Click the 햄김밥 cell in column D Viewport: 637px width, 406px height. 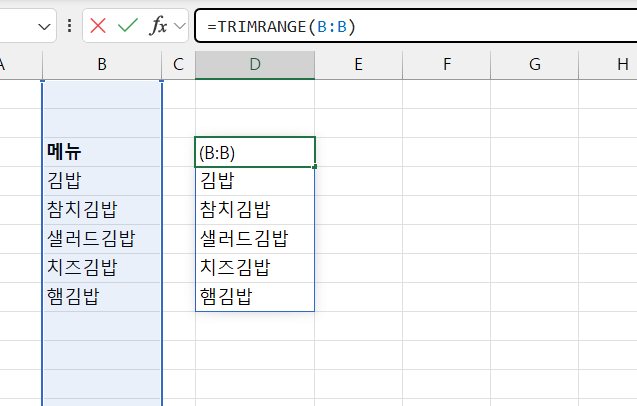pyautogui.click(x=255, y=297)
